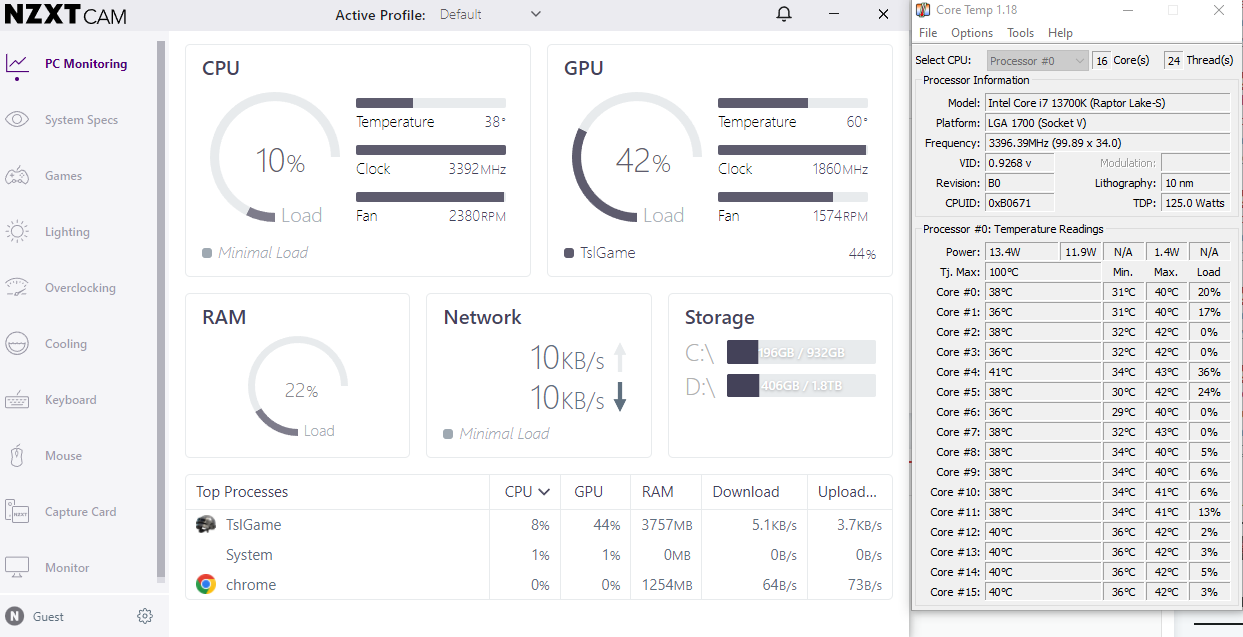Open NZXT CAM settings gear
The image size is (1243, 637).
(x=145, y=616)
